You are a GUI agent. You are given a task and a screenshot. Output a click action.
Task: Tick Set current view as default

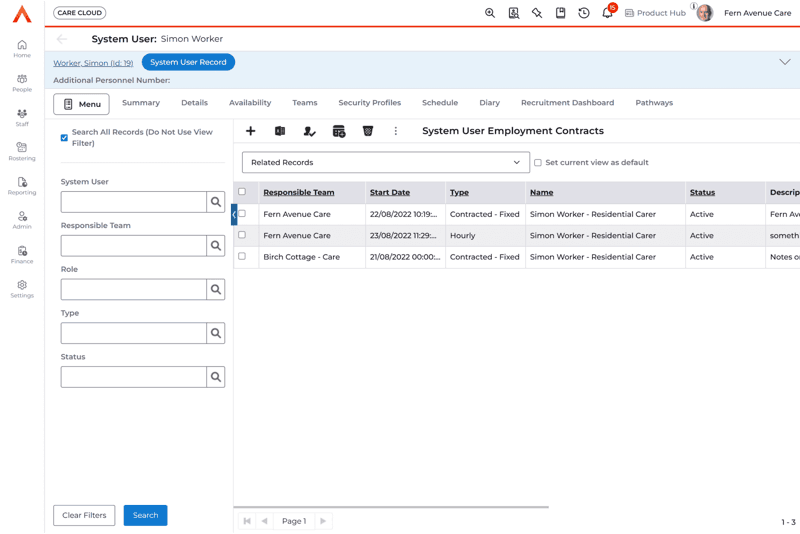(x=538, y=162)
